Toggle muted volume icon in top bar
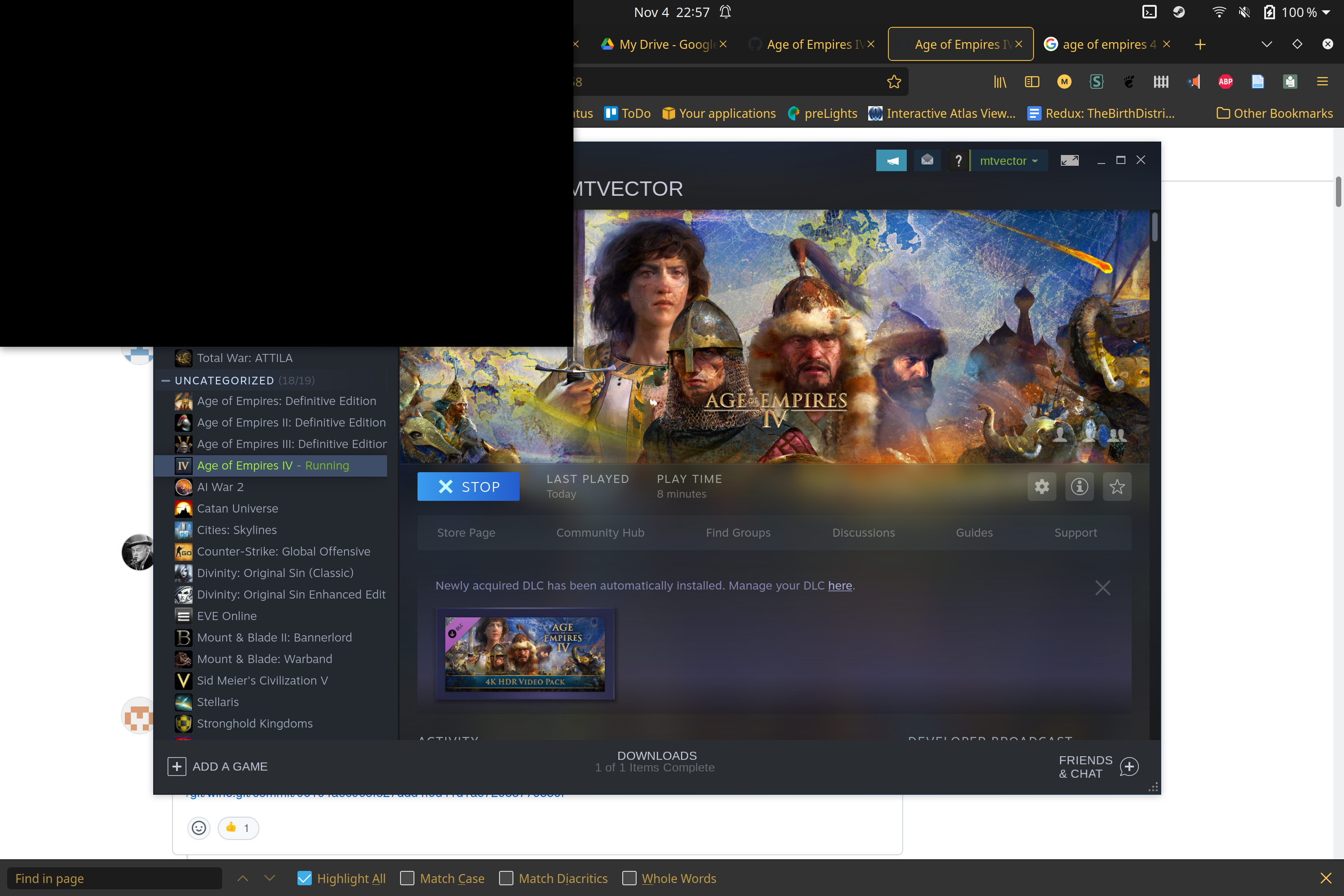The image size is (1344, 896). pyautogui.click(x=1244, y=12)
